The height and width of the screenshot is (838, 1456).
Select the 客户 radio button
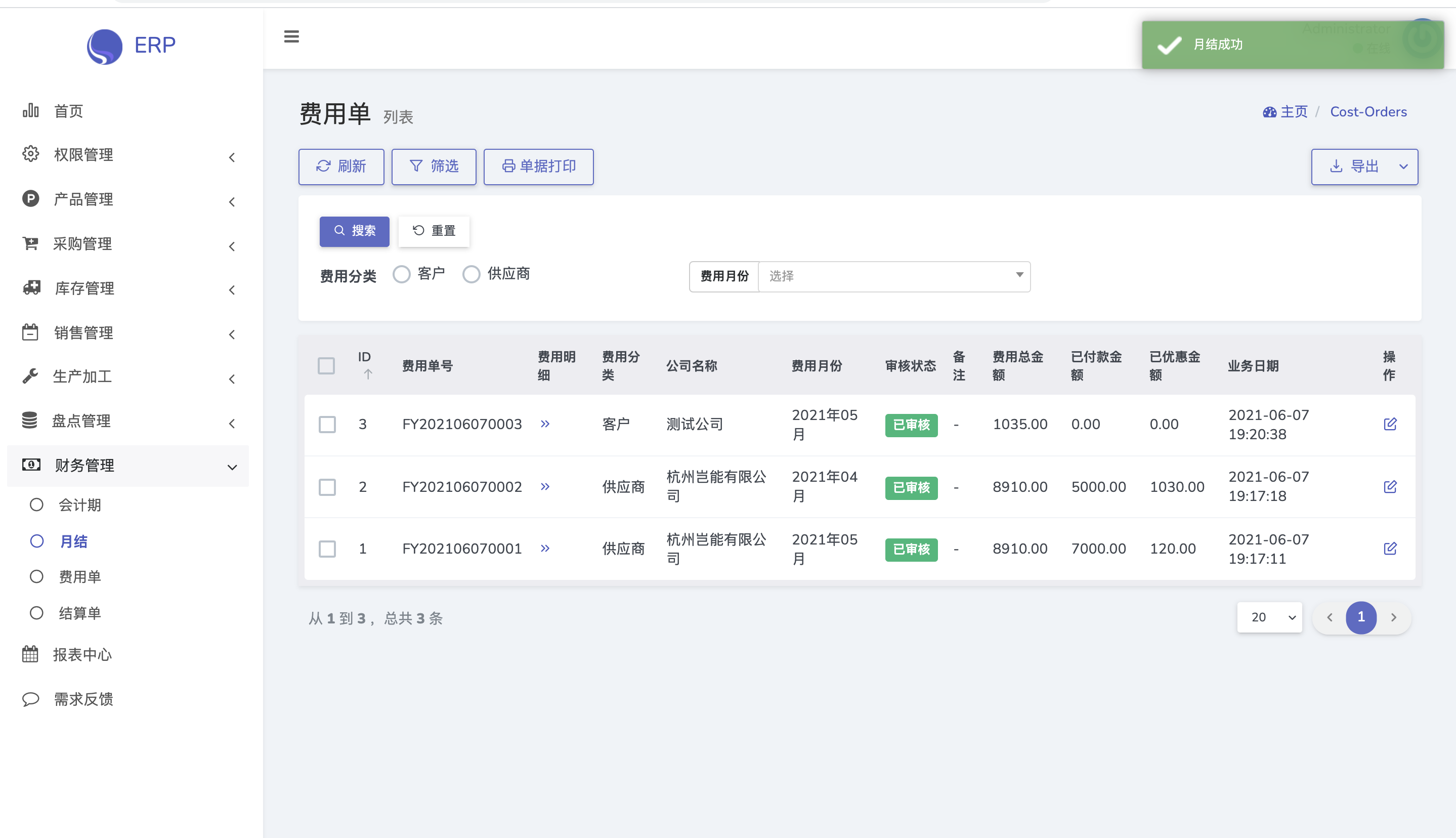tap(402, 275)
